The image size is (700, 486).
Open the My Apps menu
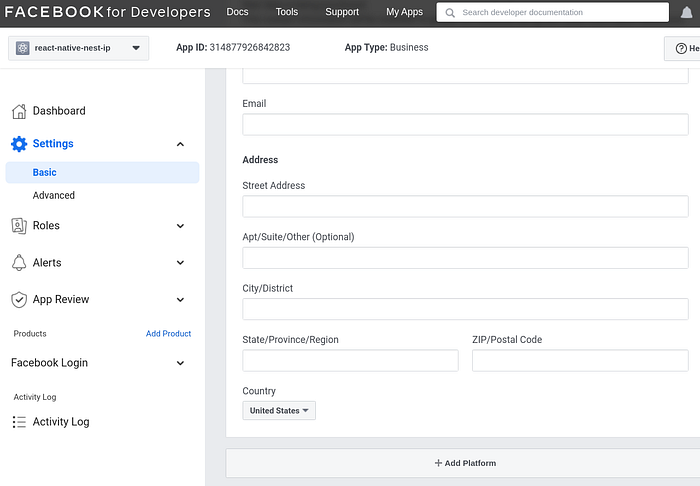404,12
